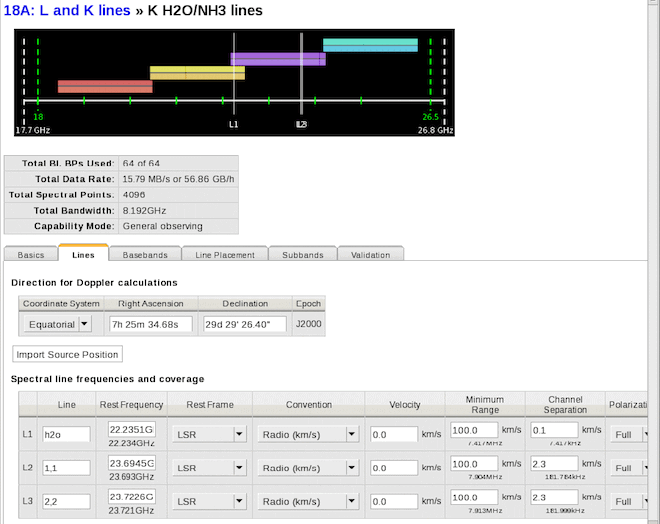Image resolution: width=660 pixels, height=524 pixels.
Task: Expand the Coordinate System Equatorial dropdown
Action: [x=84, y=323]
